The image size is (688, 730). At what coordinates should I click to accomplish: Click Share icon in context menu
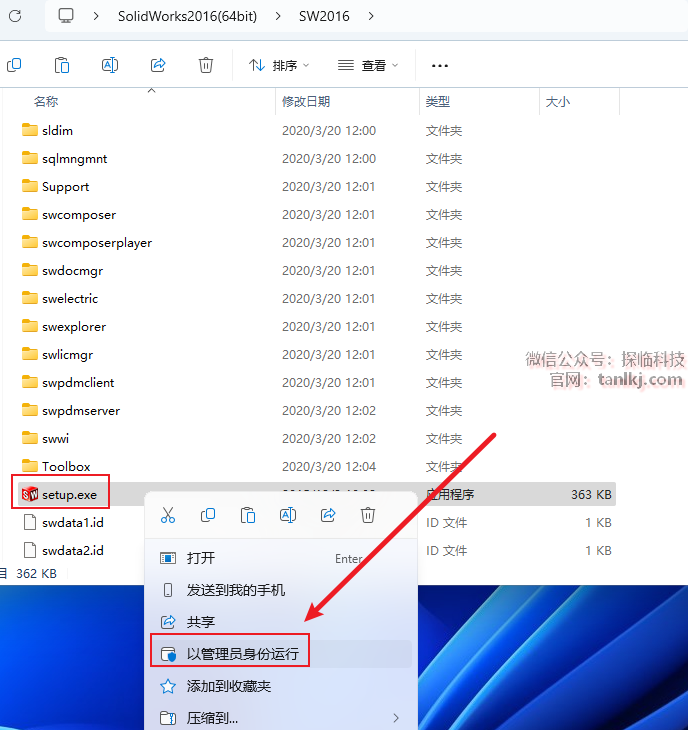(x=328, y=515)
